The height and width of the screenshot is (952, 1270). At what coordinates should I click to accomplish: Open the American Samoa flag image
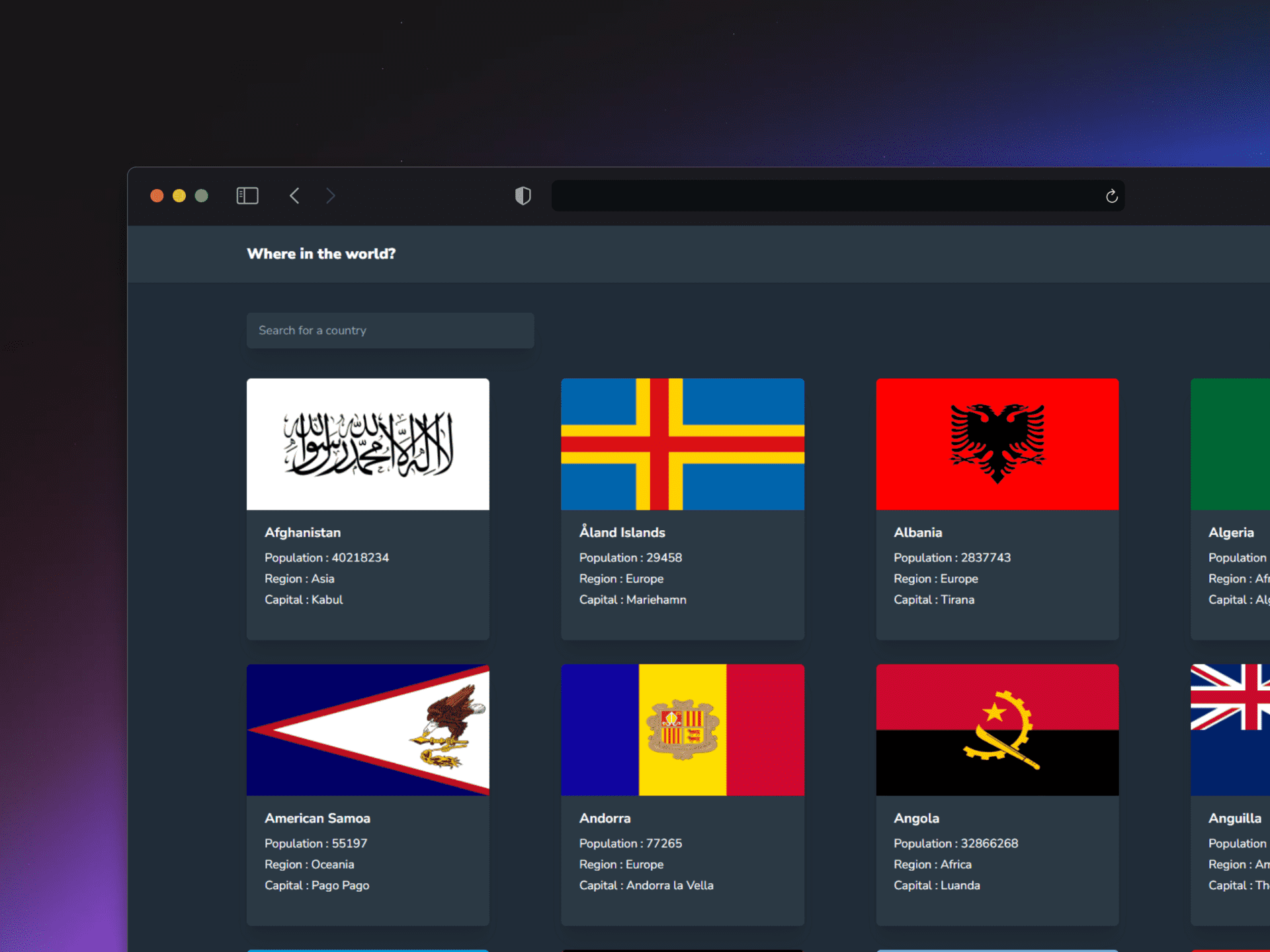368,730
